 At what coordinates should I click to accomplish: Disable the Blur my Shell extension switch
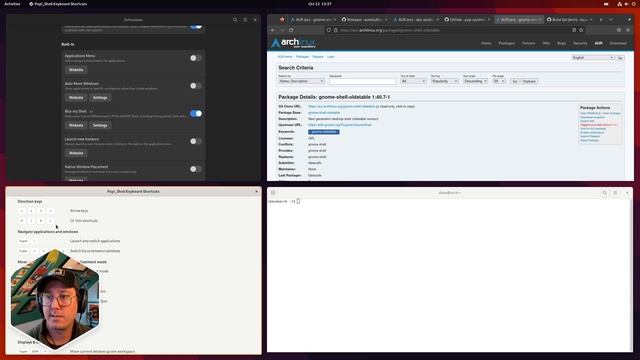tap(196, 113)
